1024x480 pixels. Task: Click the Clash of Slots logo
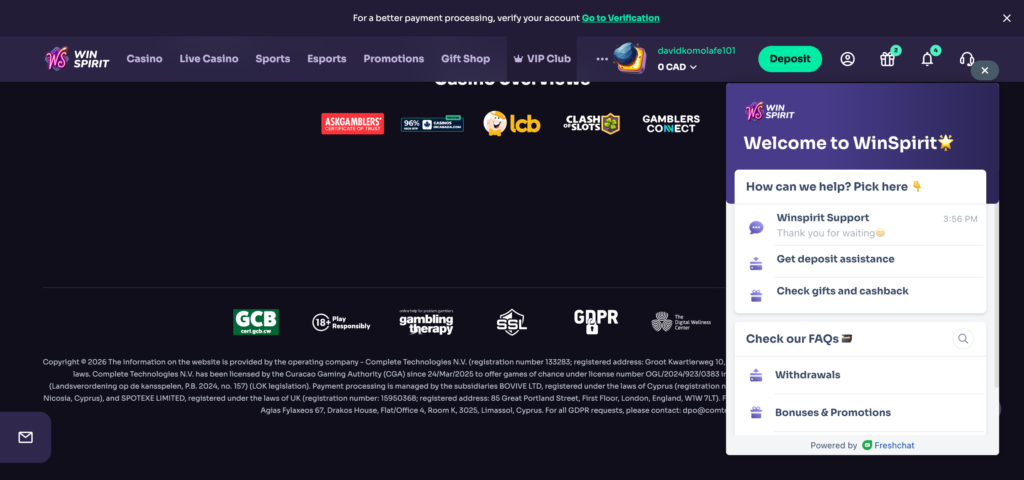[x=591, y=123]
